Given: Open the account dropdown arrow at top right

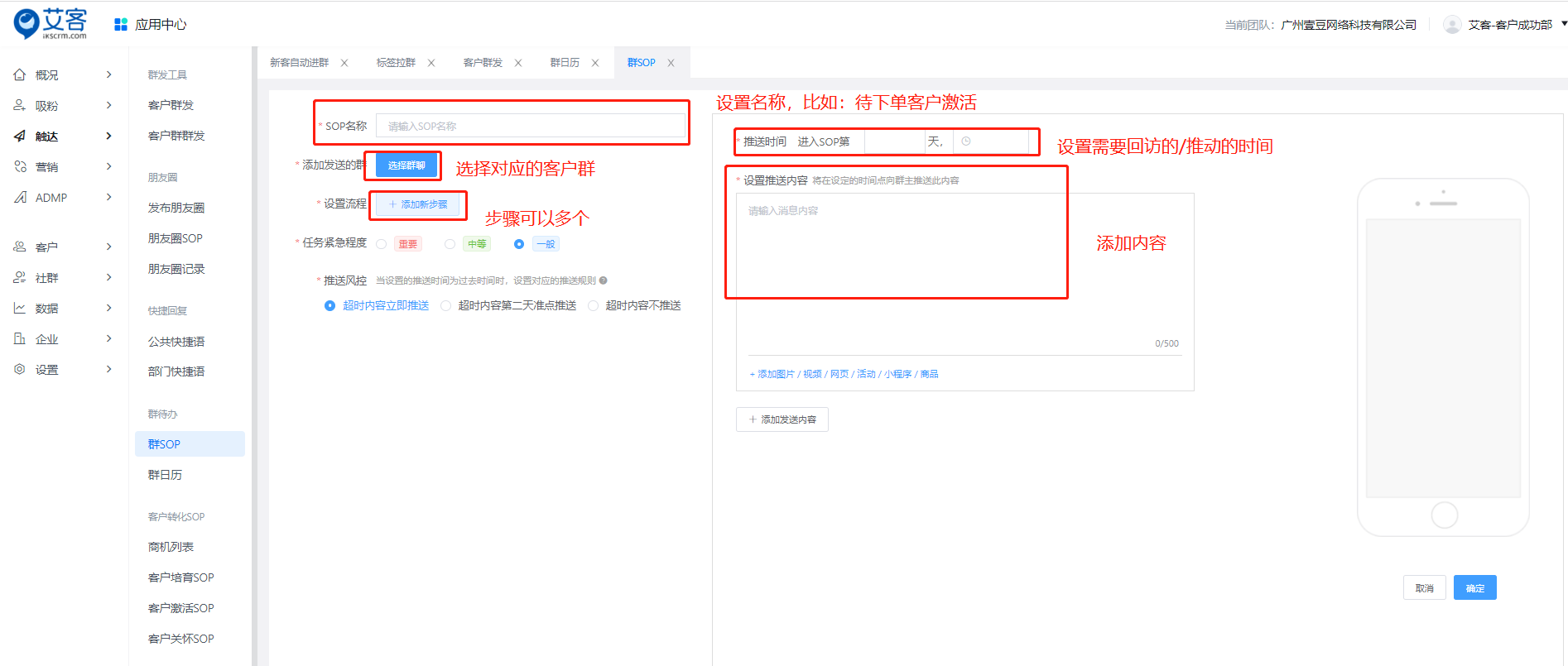Looking at the screenshot, I should coord(1563,24).
